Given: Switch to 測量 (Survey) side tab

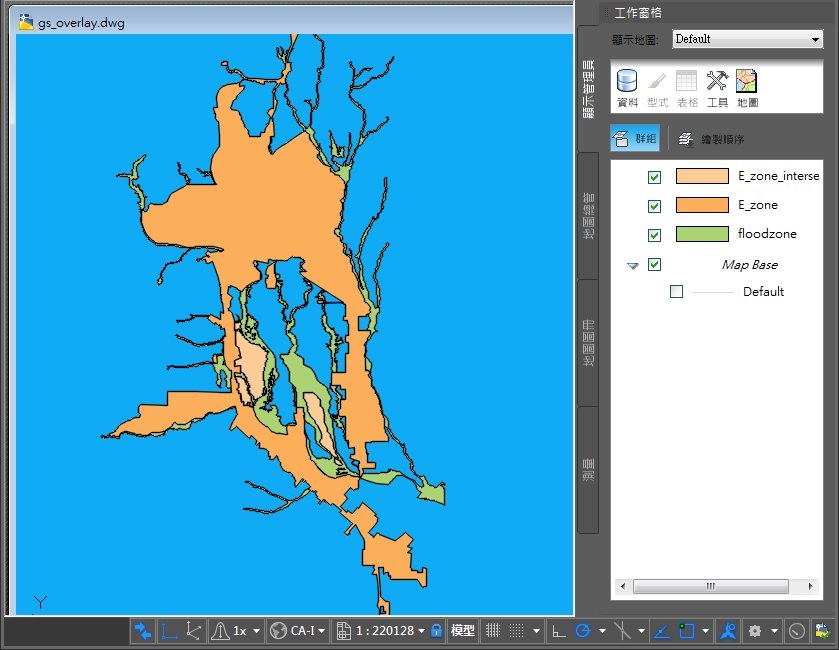Looking at the screenshot, I should [588, 470].
